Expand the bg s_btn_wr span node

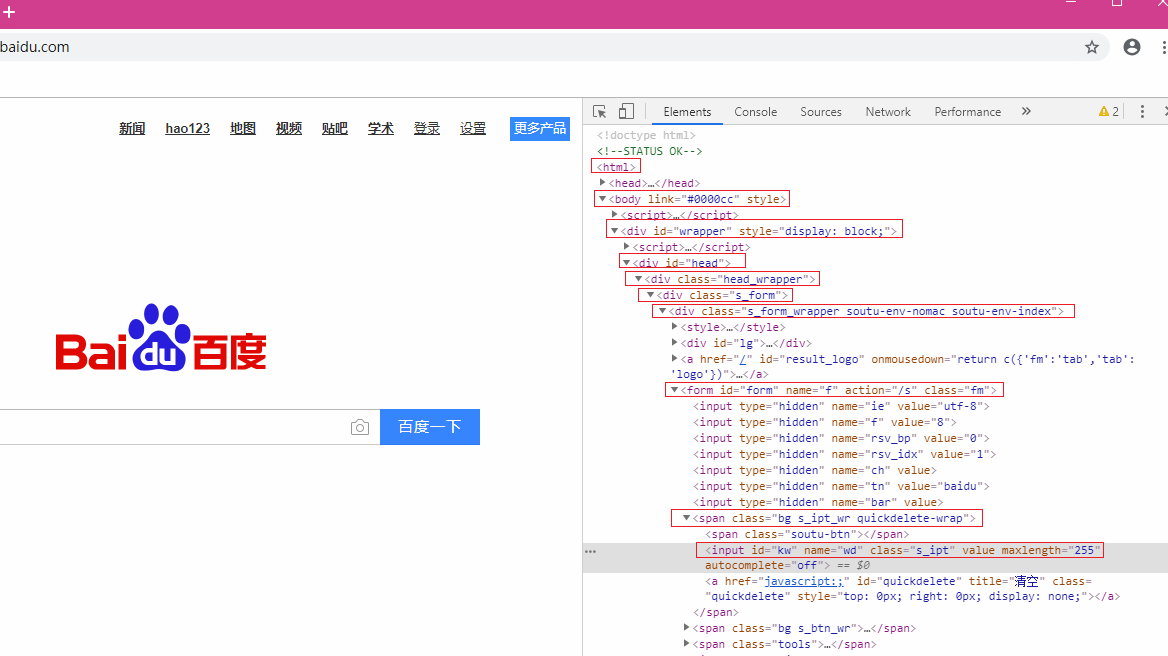(686, 628)
